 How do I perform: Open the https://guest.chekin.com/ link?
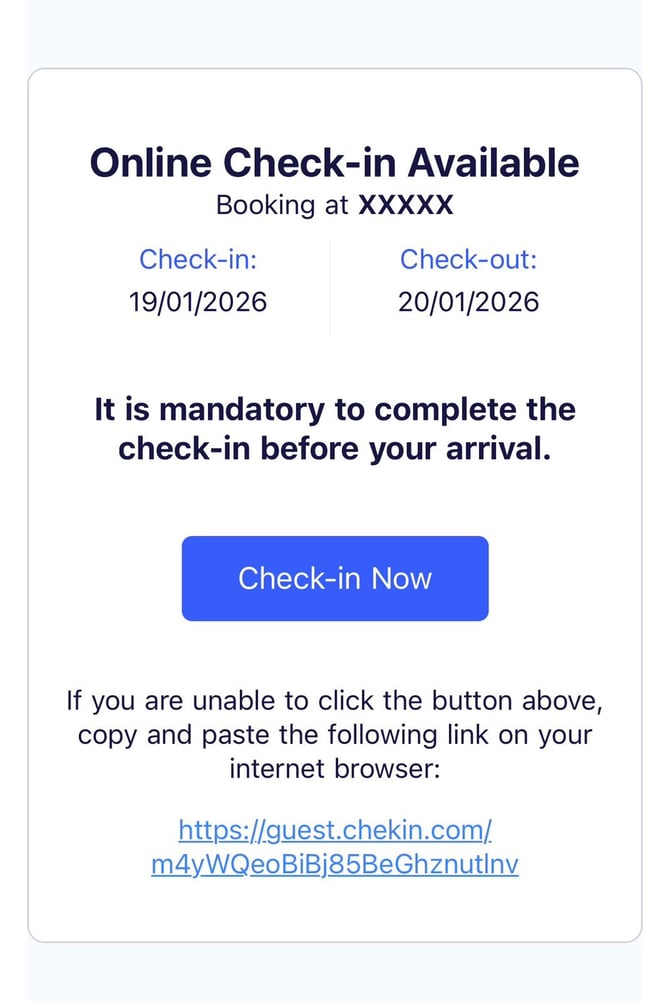point(335,830)
